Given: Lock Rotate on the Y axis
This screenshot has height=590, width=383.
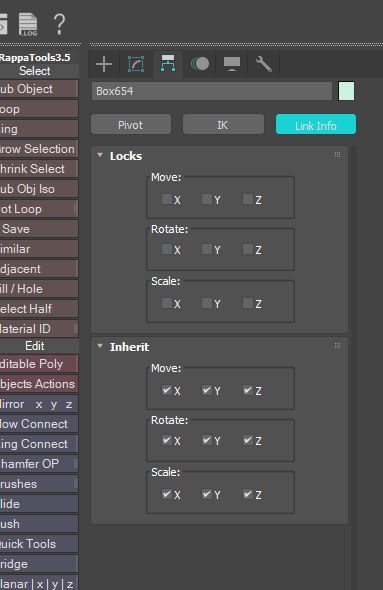Looking at the screenshot, I should click(x=207, y=249).
